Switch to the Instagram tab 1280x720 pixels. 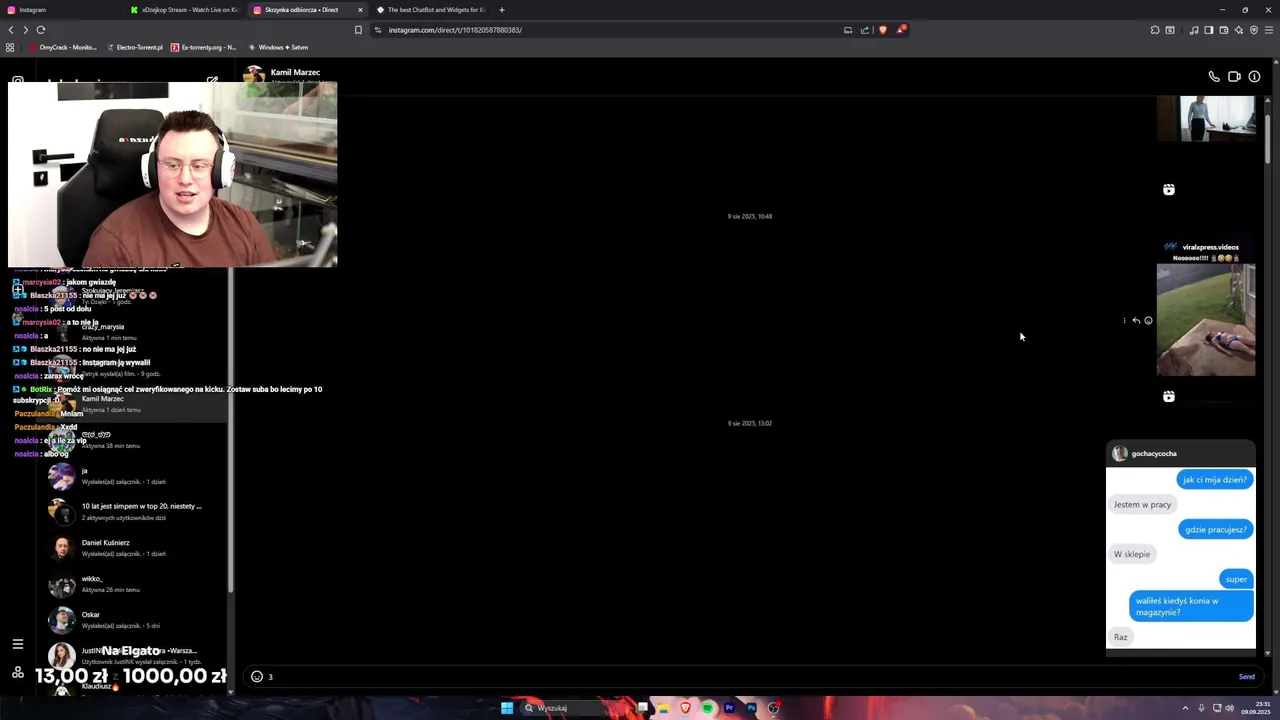click(x=62, y=10)
